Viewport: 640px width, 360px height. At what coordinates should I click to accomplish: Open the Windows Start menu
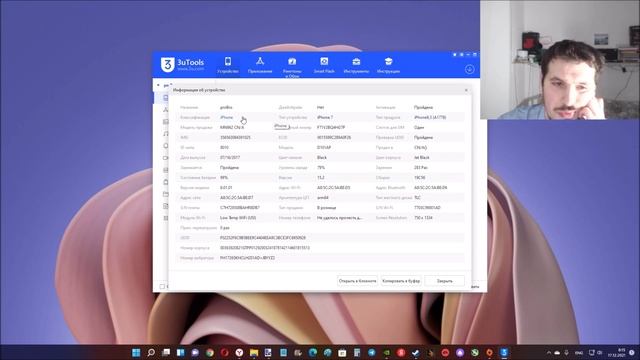click(x=136, y=352)
